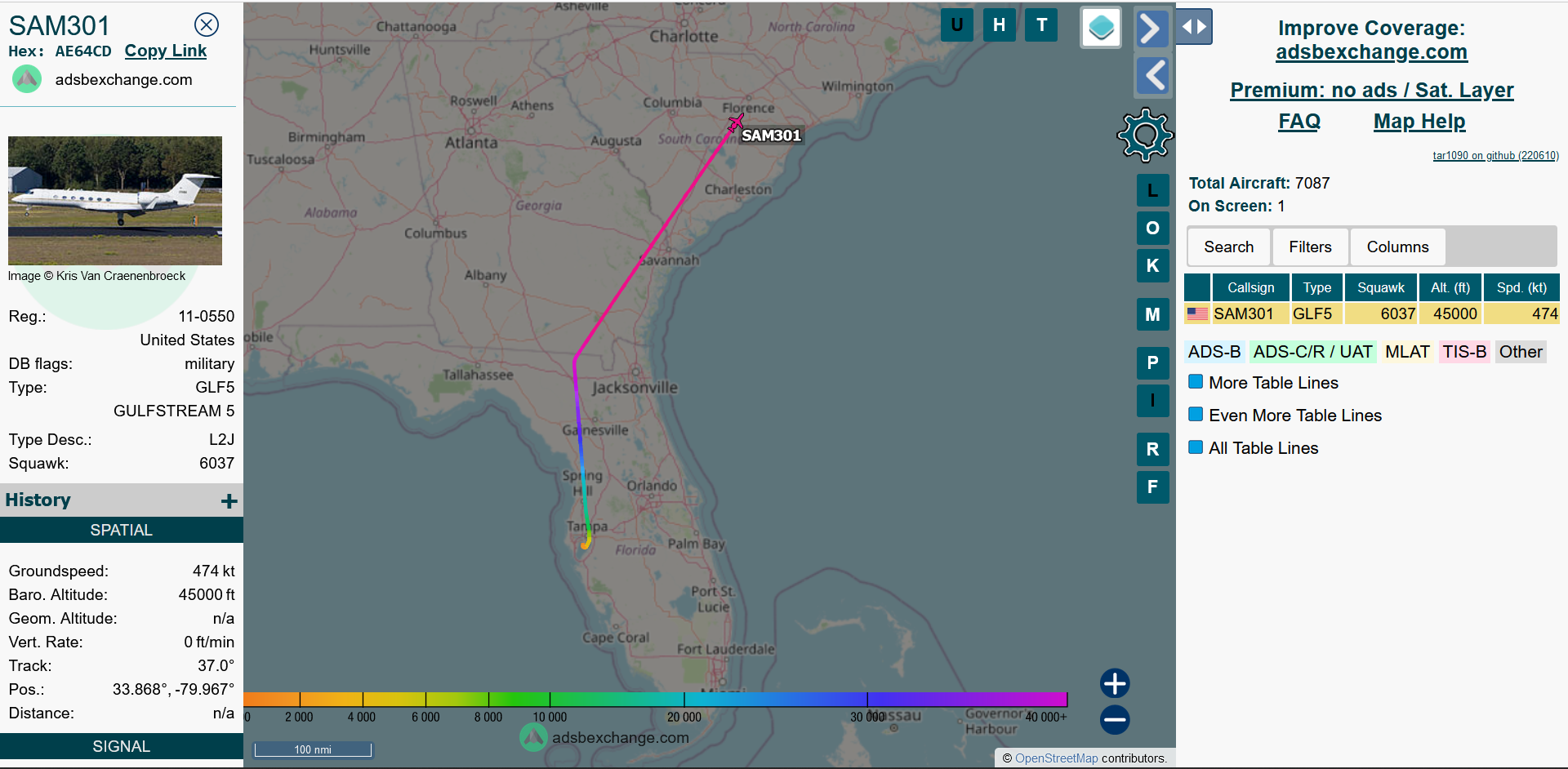
Task: Toggle the M map option button
Action: (1152, 314)
